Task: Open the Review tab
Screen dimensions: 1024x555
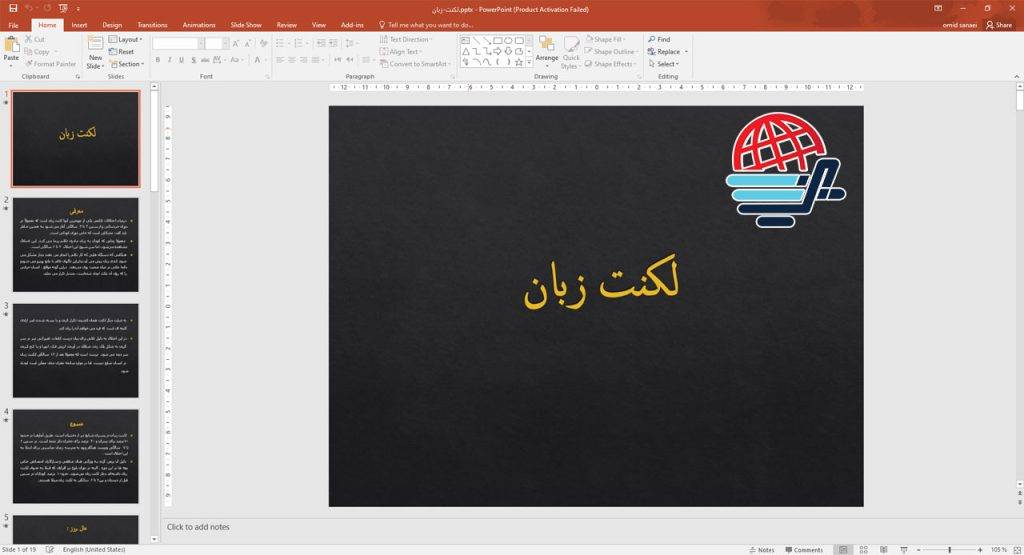Action: point(286,25)
